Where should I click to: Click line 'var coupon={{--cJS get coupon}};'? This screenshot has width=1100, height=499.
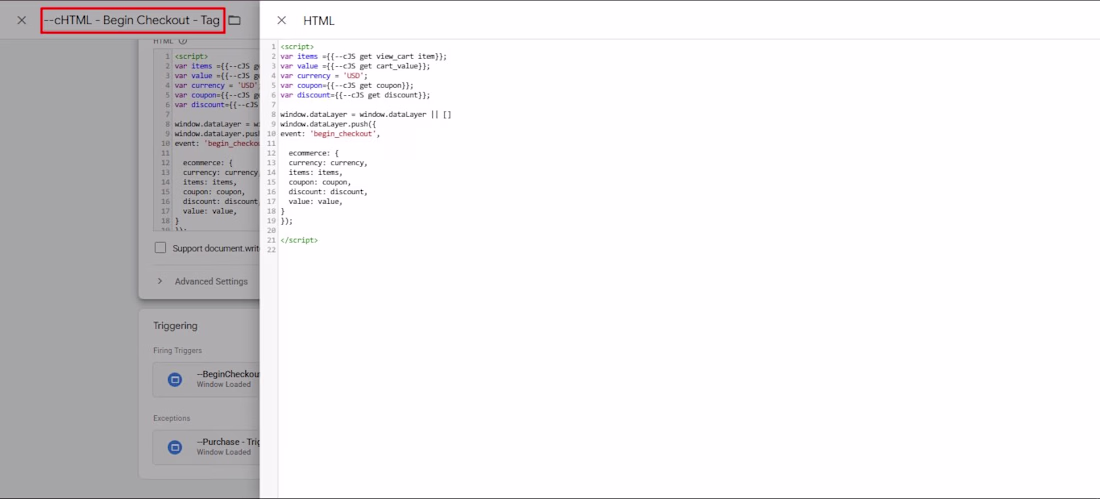click(x=347, y=85)
